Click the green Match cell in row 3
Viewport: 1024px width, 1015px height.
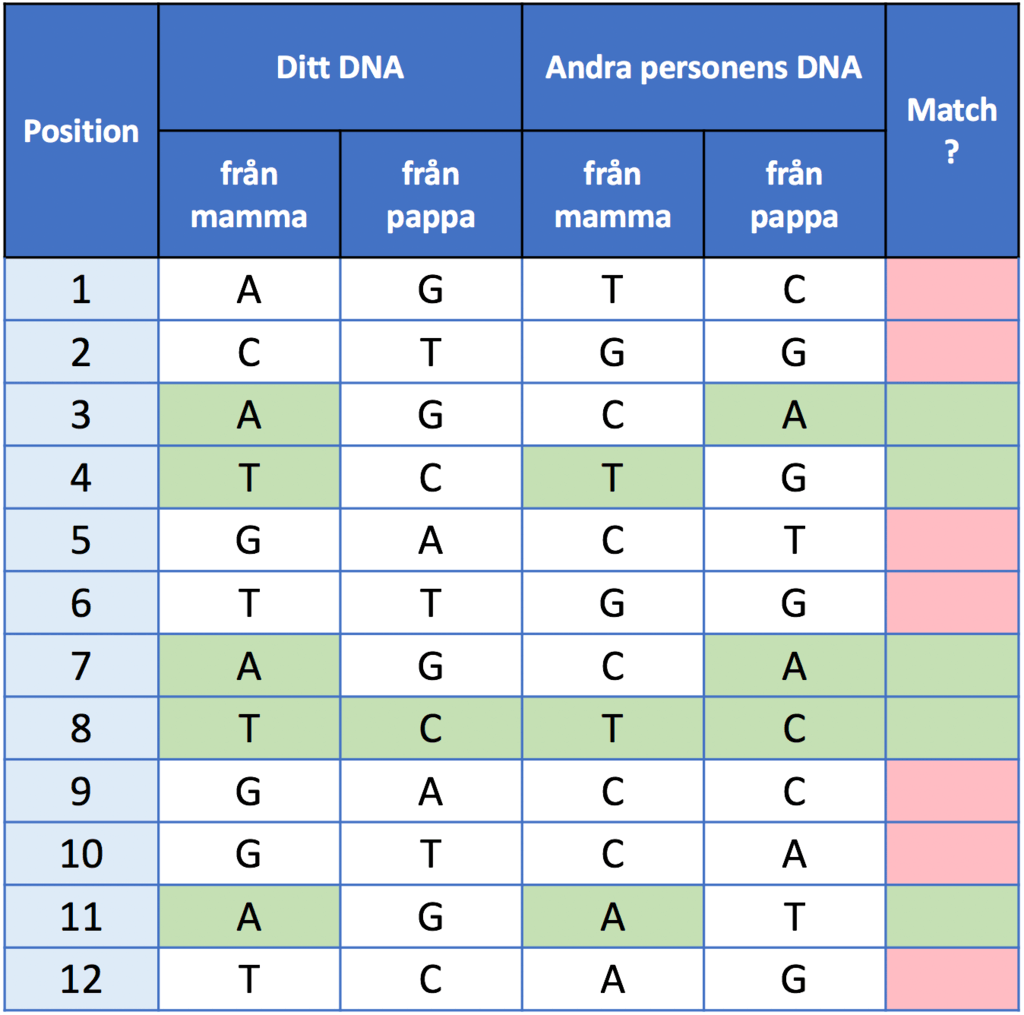[x=952, y=415]
